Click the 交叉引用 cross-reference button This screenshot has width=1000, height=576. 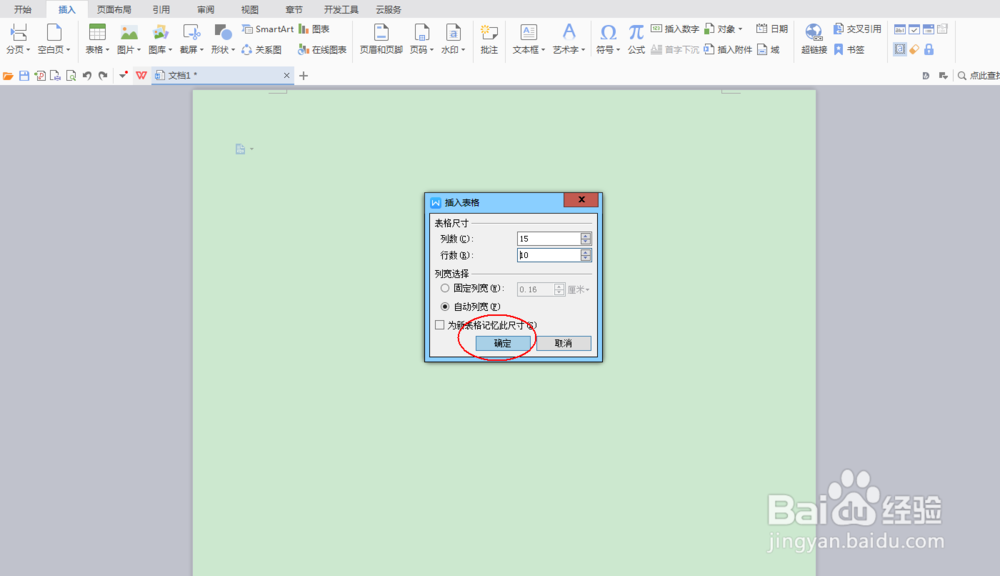click(x=857, y=29)
